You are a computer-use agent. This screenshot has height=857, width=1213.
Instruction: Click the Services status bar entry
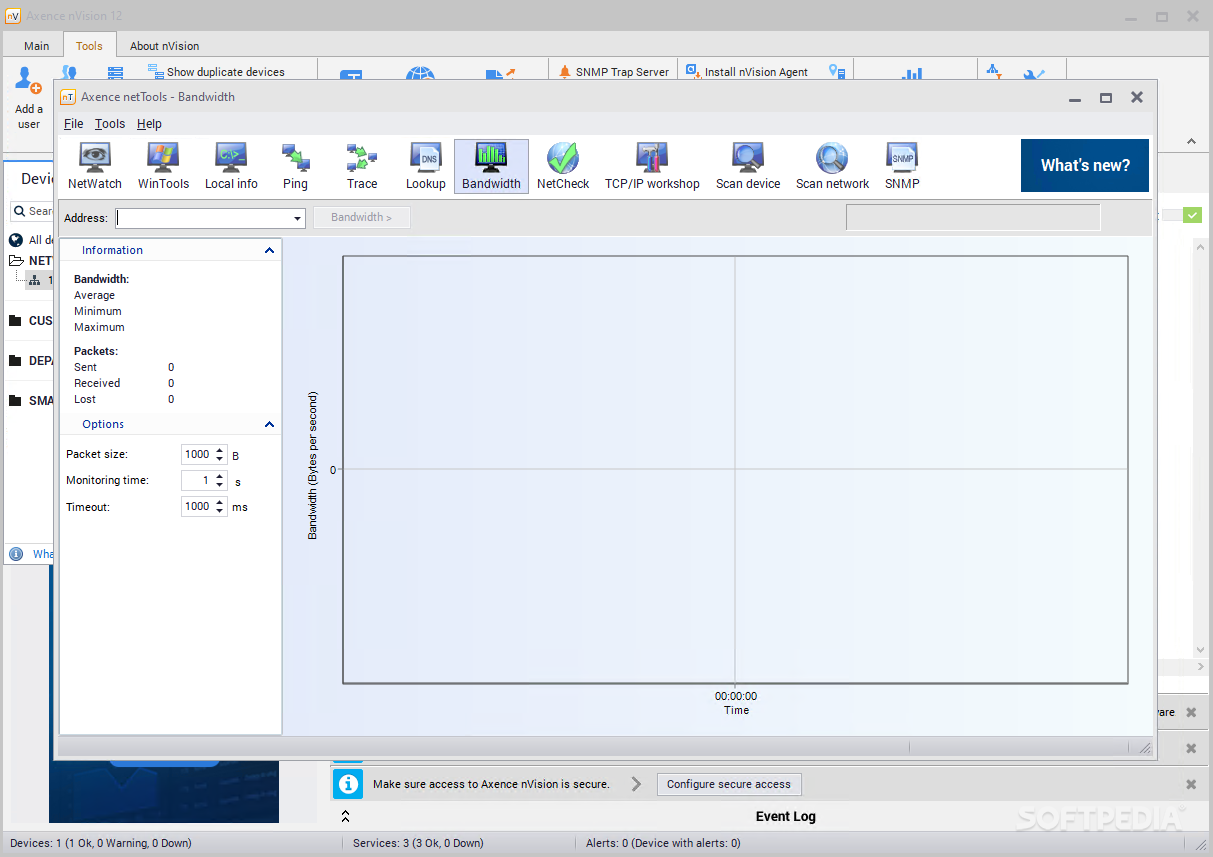418,843
